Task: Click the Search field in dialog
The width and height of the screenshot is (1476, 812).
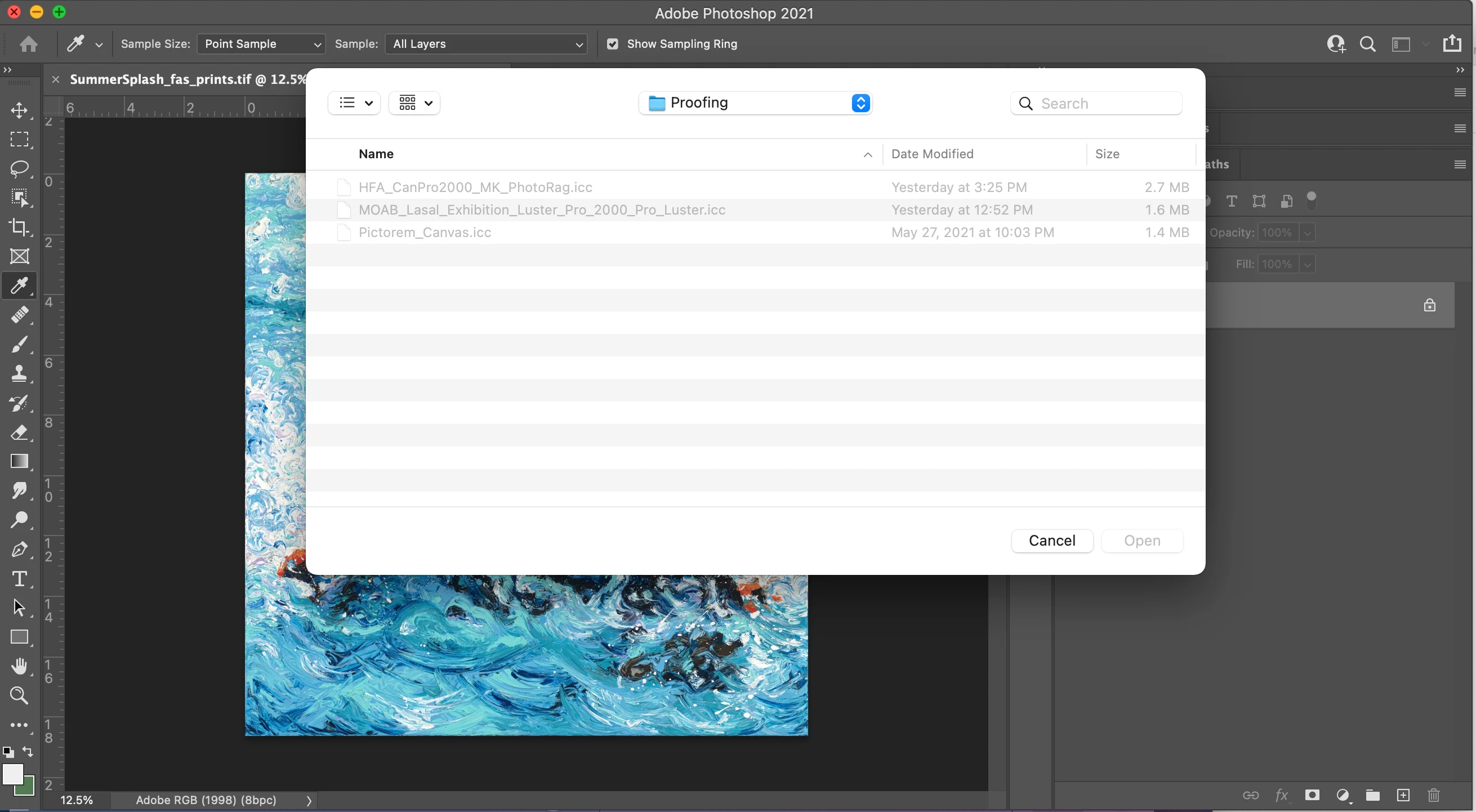Action: [x=1106, y=103]
